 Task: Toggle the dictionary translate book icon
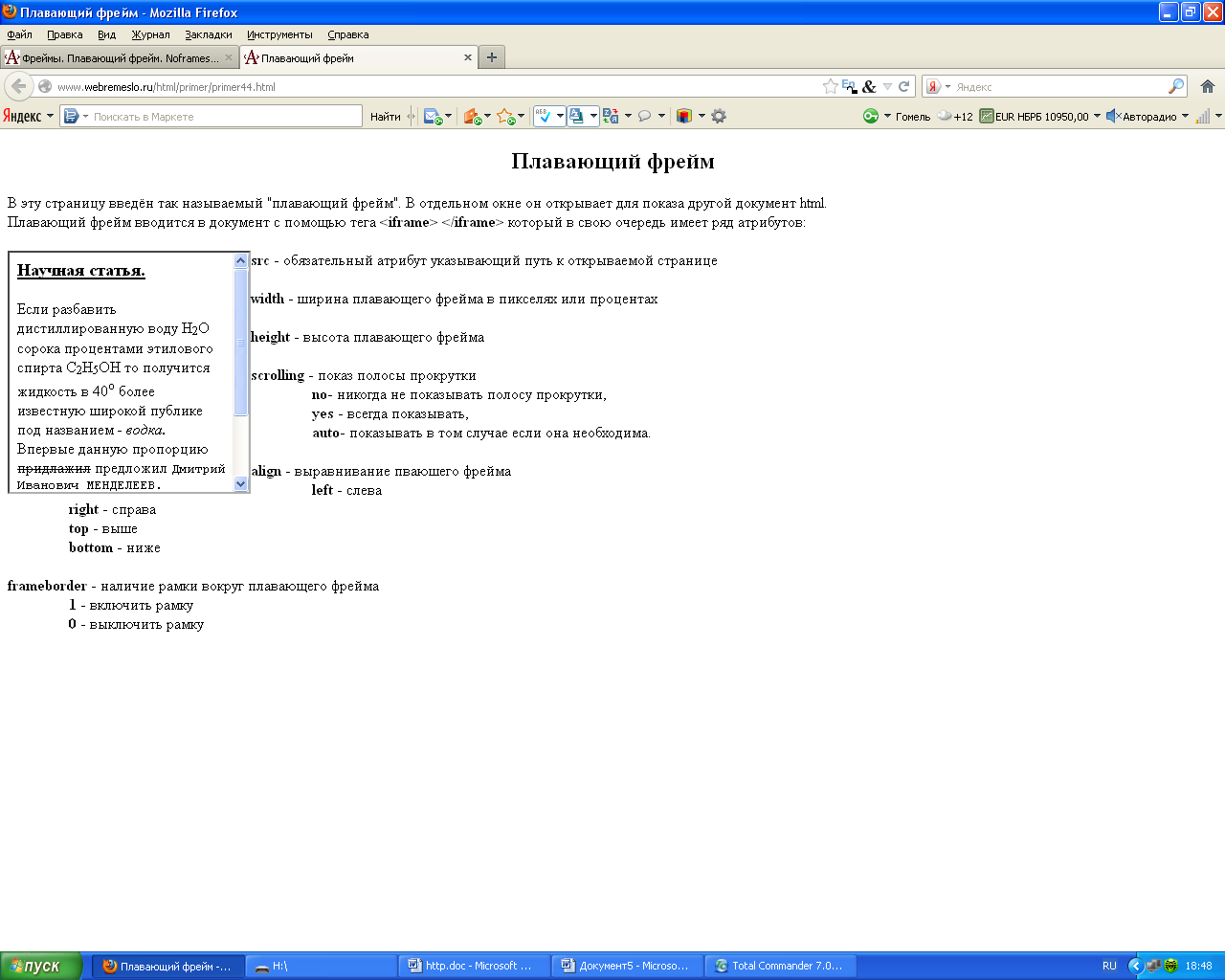[577, 116]
